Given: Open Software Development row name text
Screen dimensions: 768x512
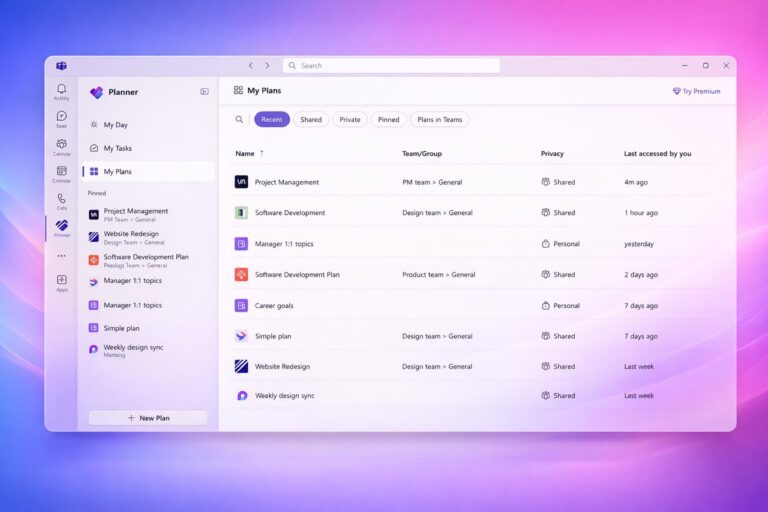Looking at the screenshot, I should point(289,213).
